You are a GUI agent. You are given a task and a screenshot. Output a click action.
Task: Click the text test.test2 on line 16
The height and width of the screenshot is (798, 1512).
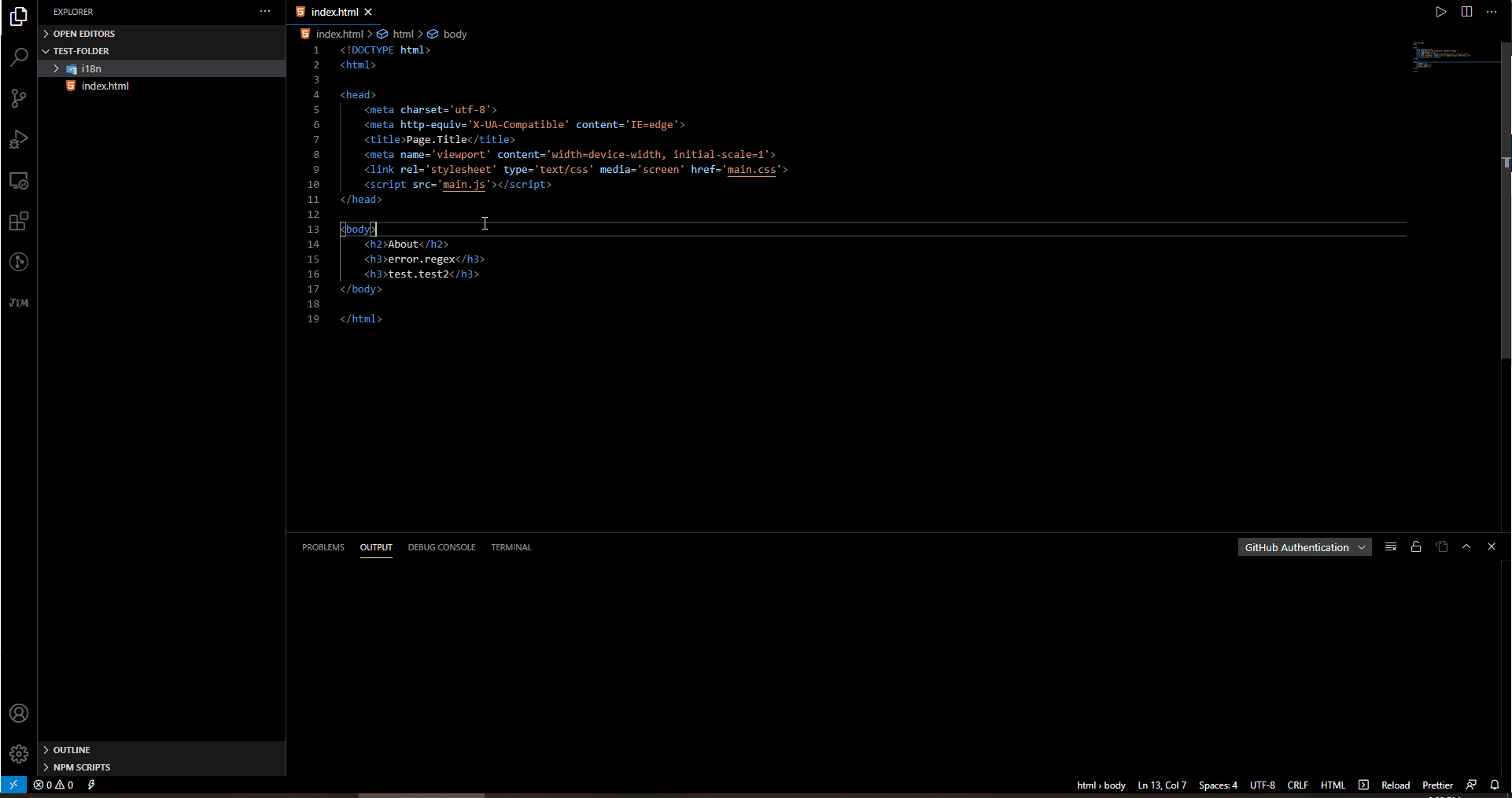pos(419,274)
